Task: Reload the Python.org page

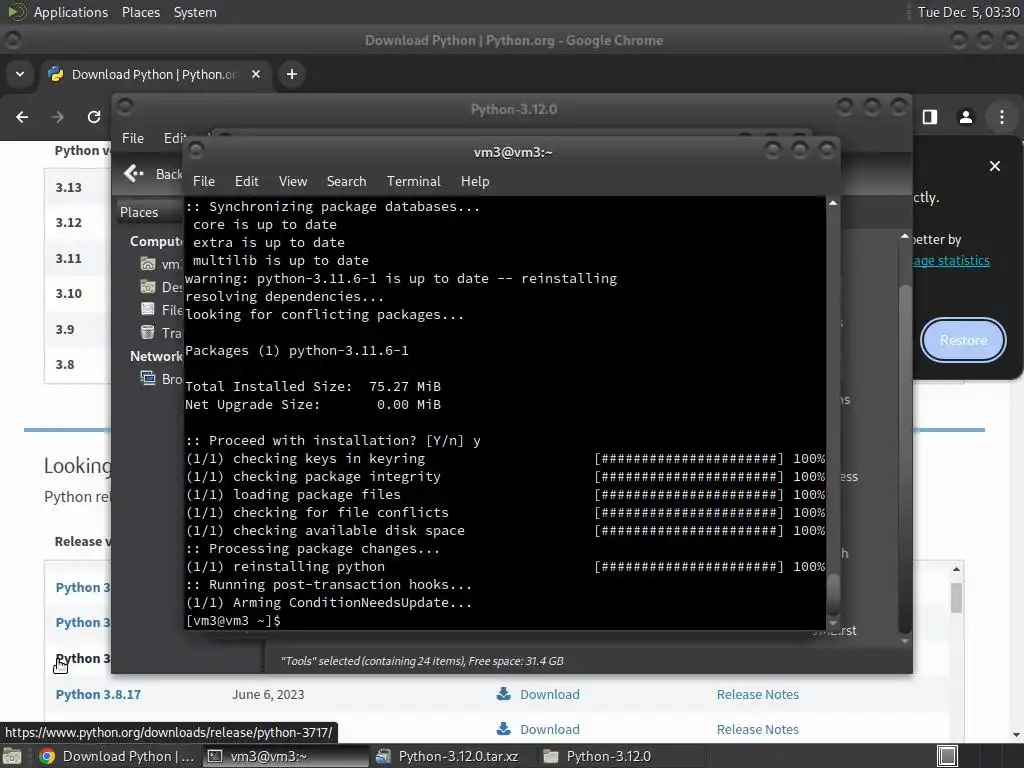Action: 94,117
